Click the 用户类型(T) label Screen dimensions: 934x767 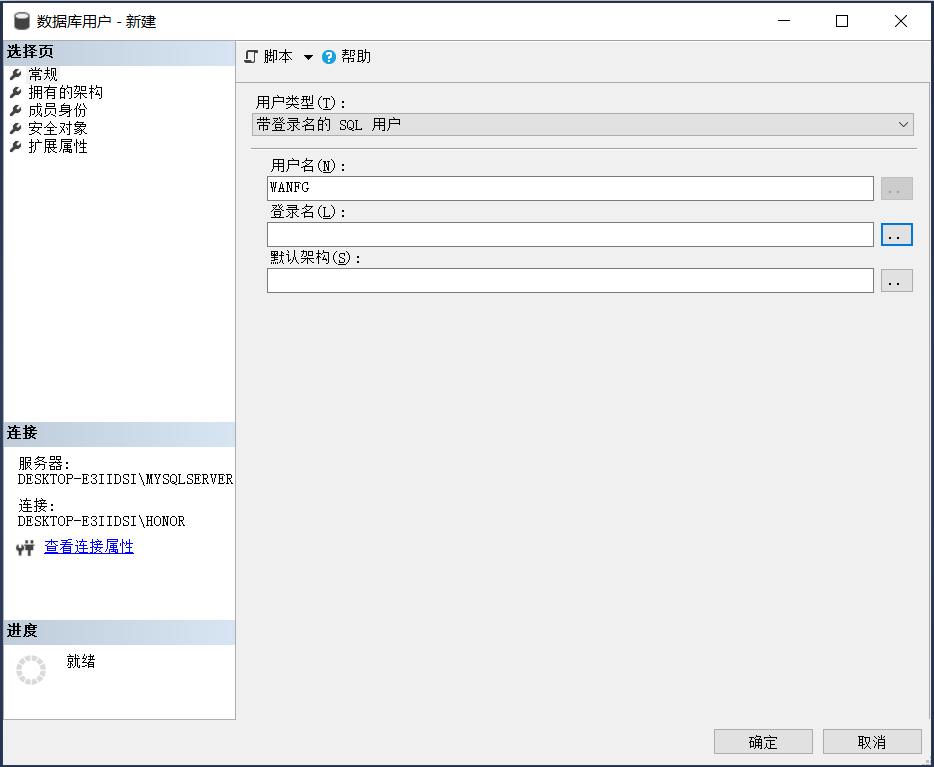(x=301, y=102)
